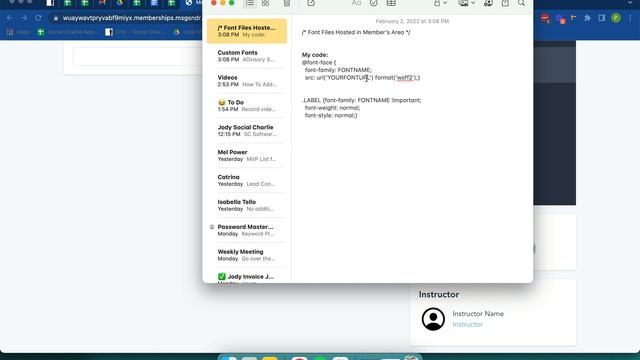This screenshot has height=360, width=640.
Task: Click the instructor avatar icon
Action: click(x=433, y=319)
